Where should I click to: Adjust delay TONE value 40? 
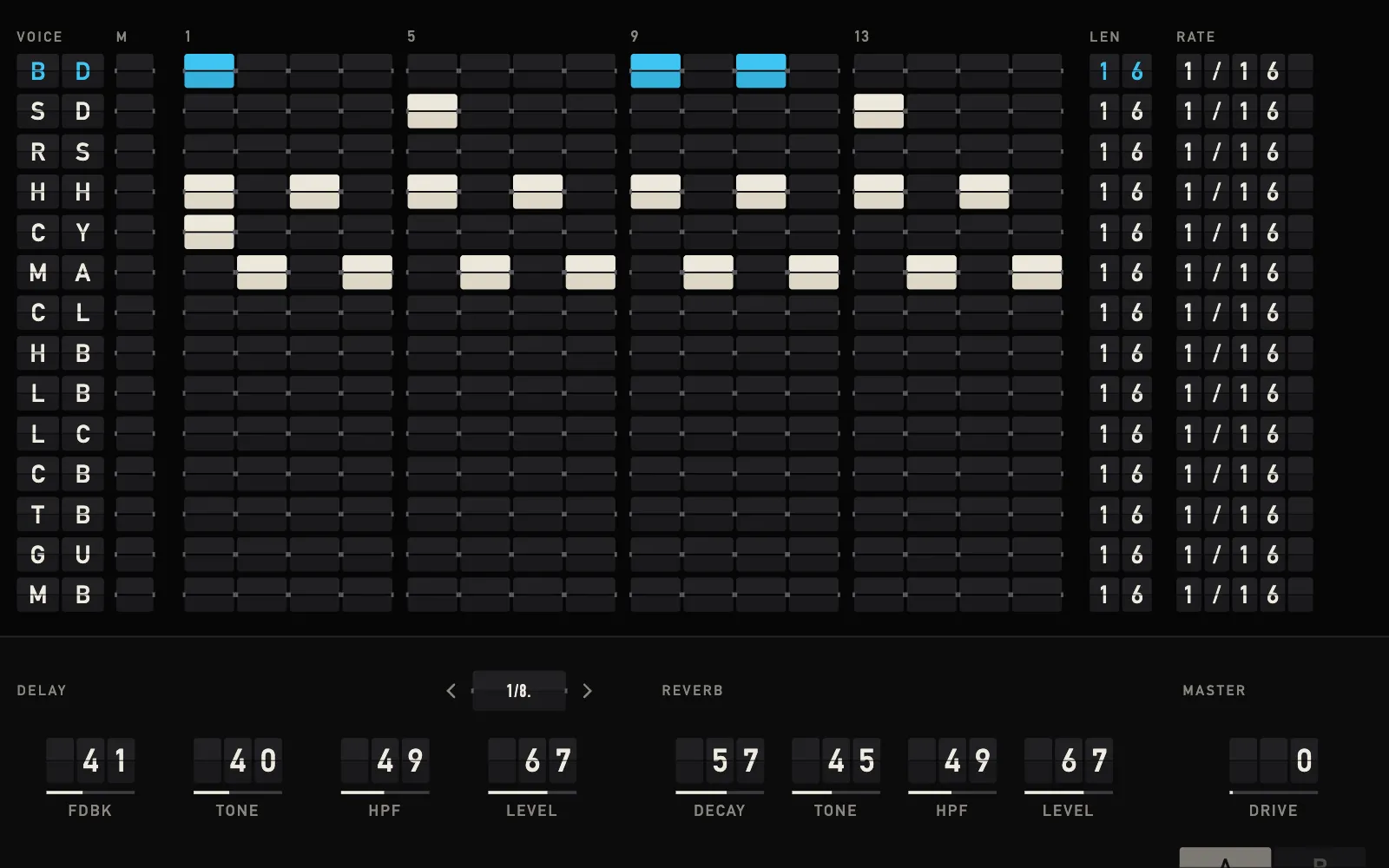coord(238,761)
